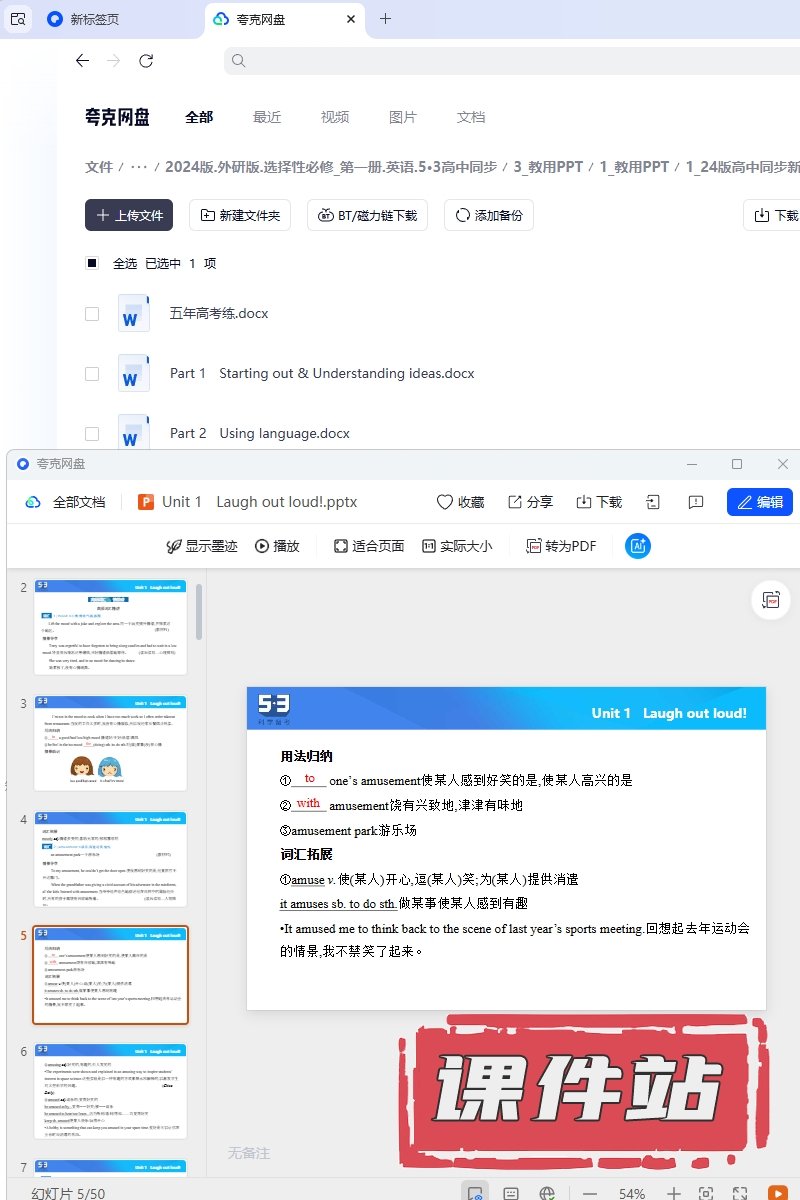The image size is (800, 1200).
Task: Click the blue 编辑 edit button
Action: [760, 502]
